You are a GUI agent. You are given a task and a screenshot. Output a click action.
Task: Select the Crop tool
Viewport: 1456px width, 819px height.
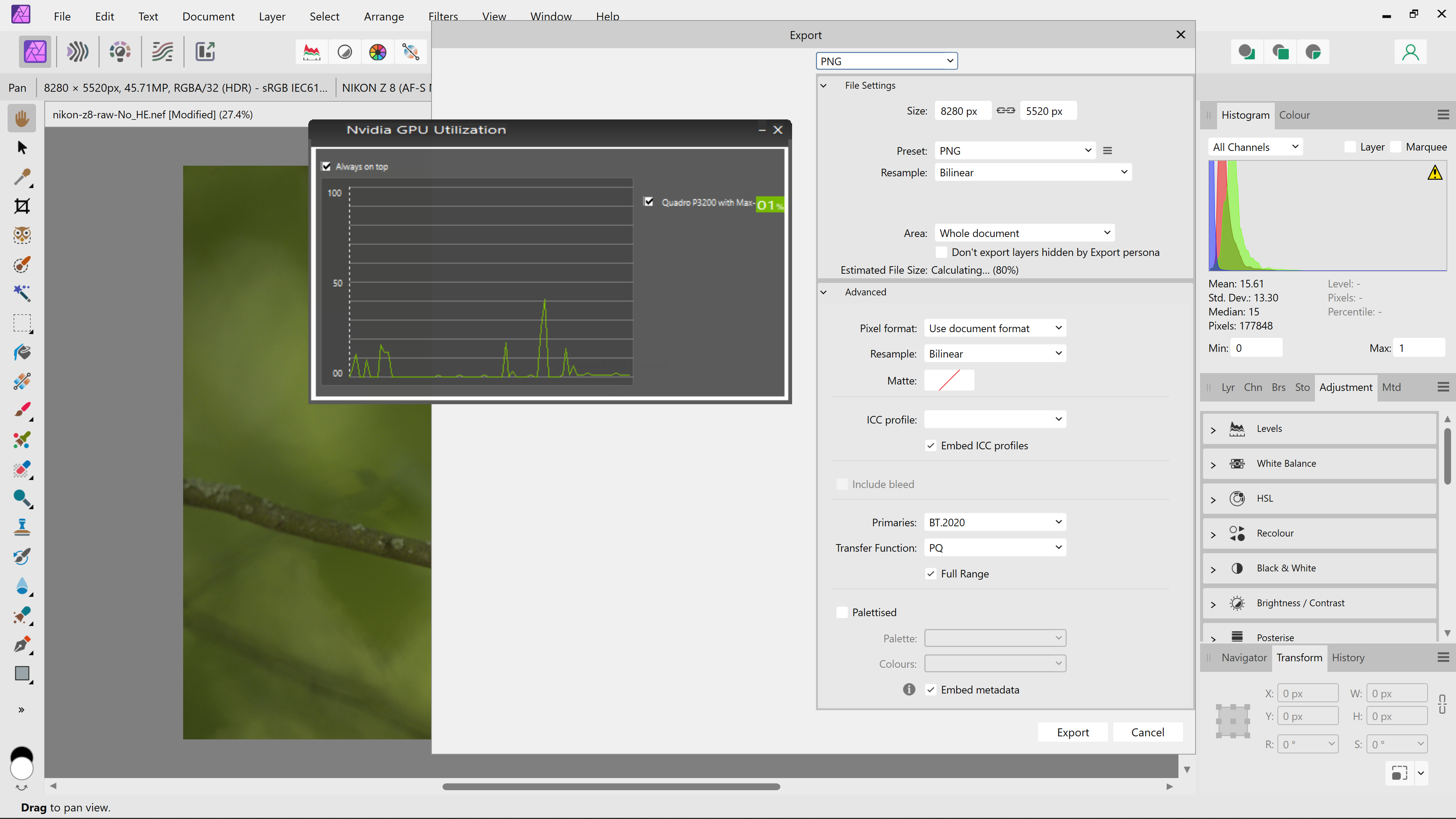click(22, 206)
